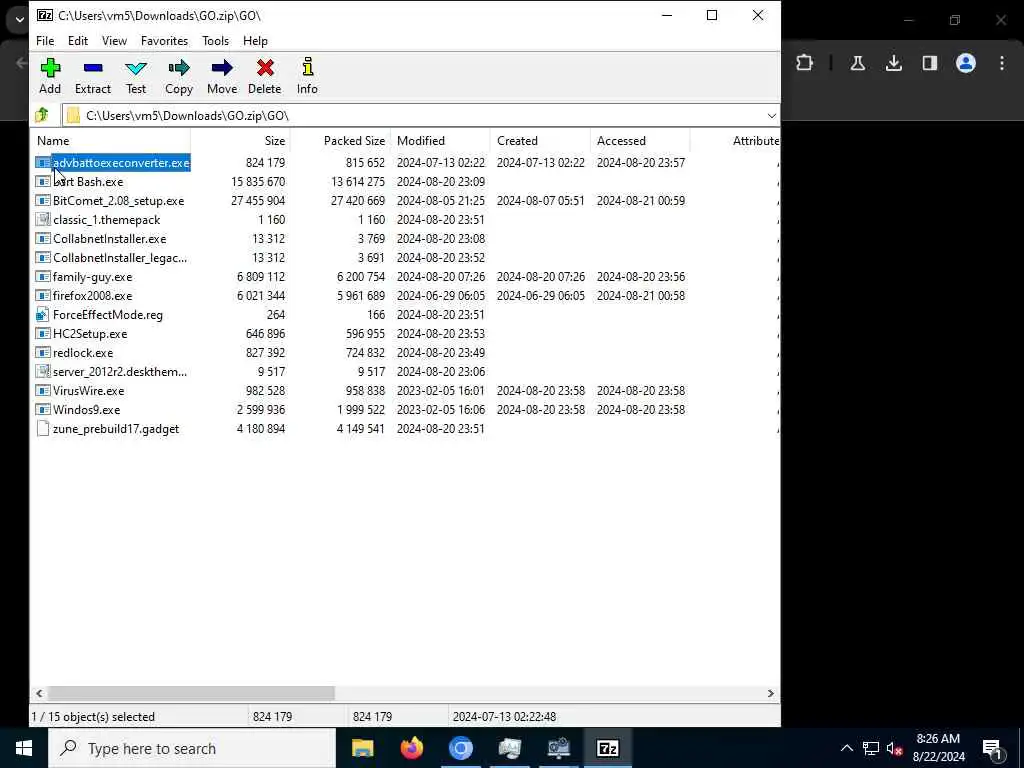1024x768 pixels.
Task: Select redlock.exe file
Action: pyautogui.click(x=83, y=352)
